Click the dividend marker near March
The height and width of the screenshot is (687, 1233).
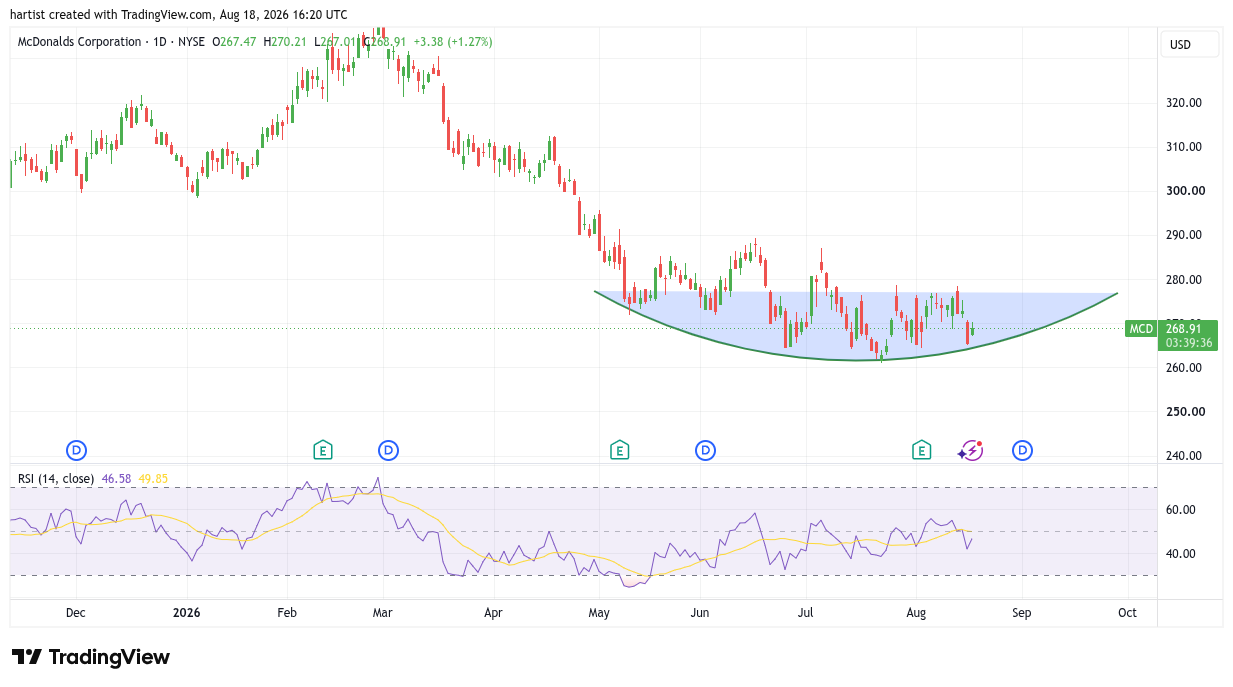[x=388, y=450]
